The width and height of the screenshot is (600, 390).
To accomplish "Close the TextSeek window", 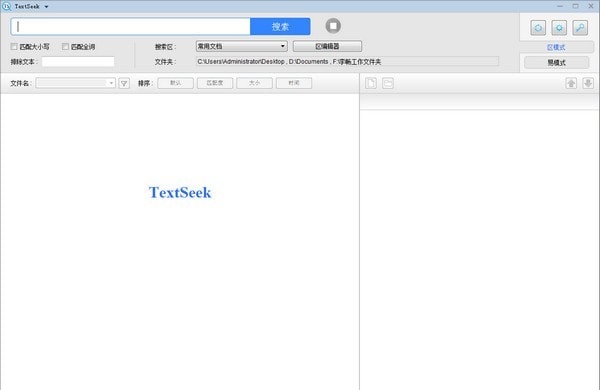I will [591, 6].
